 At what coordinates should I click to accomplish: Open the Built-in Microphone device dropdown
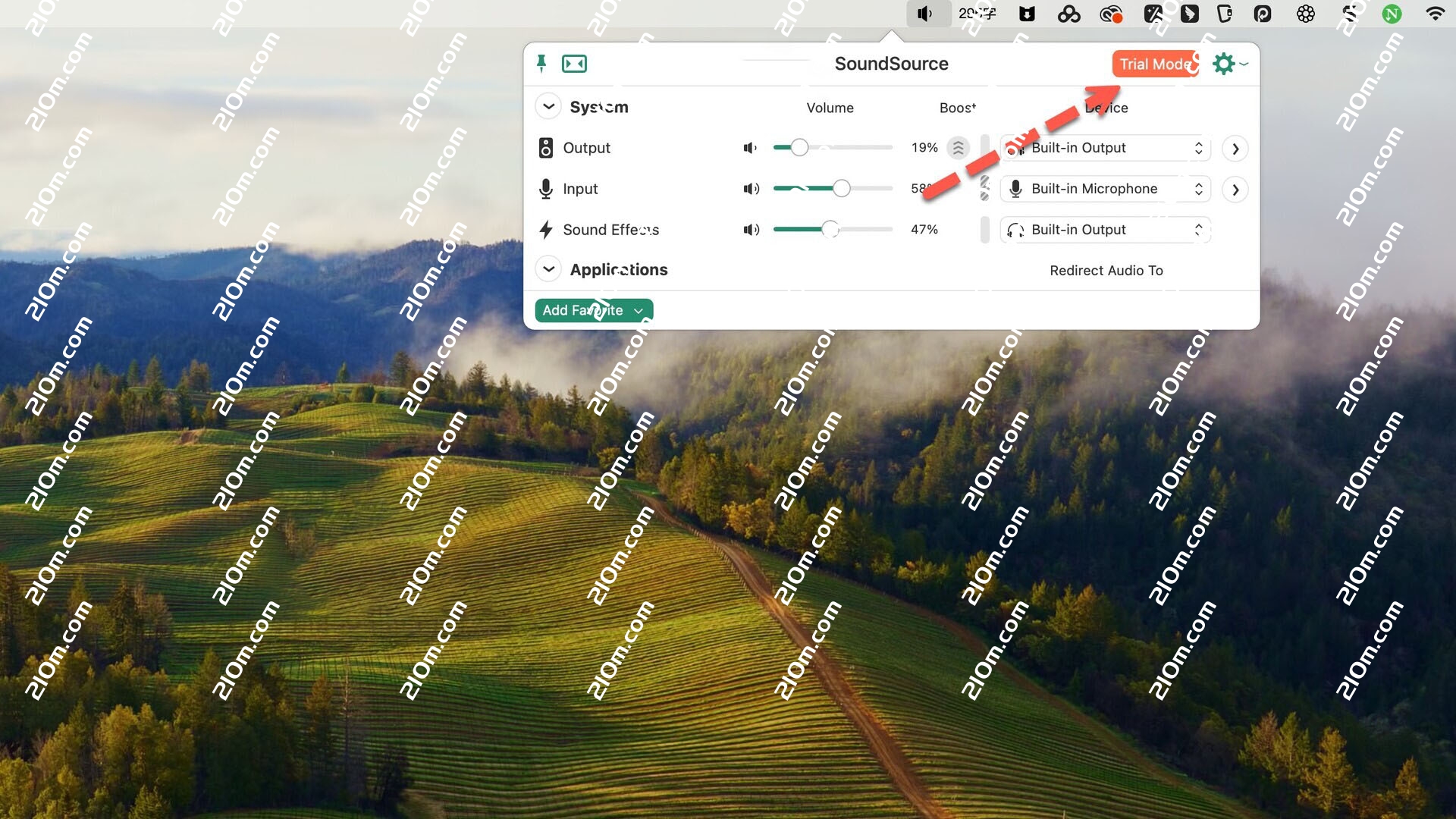(x=1105, y=189)
